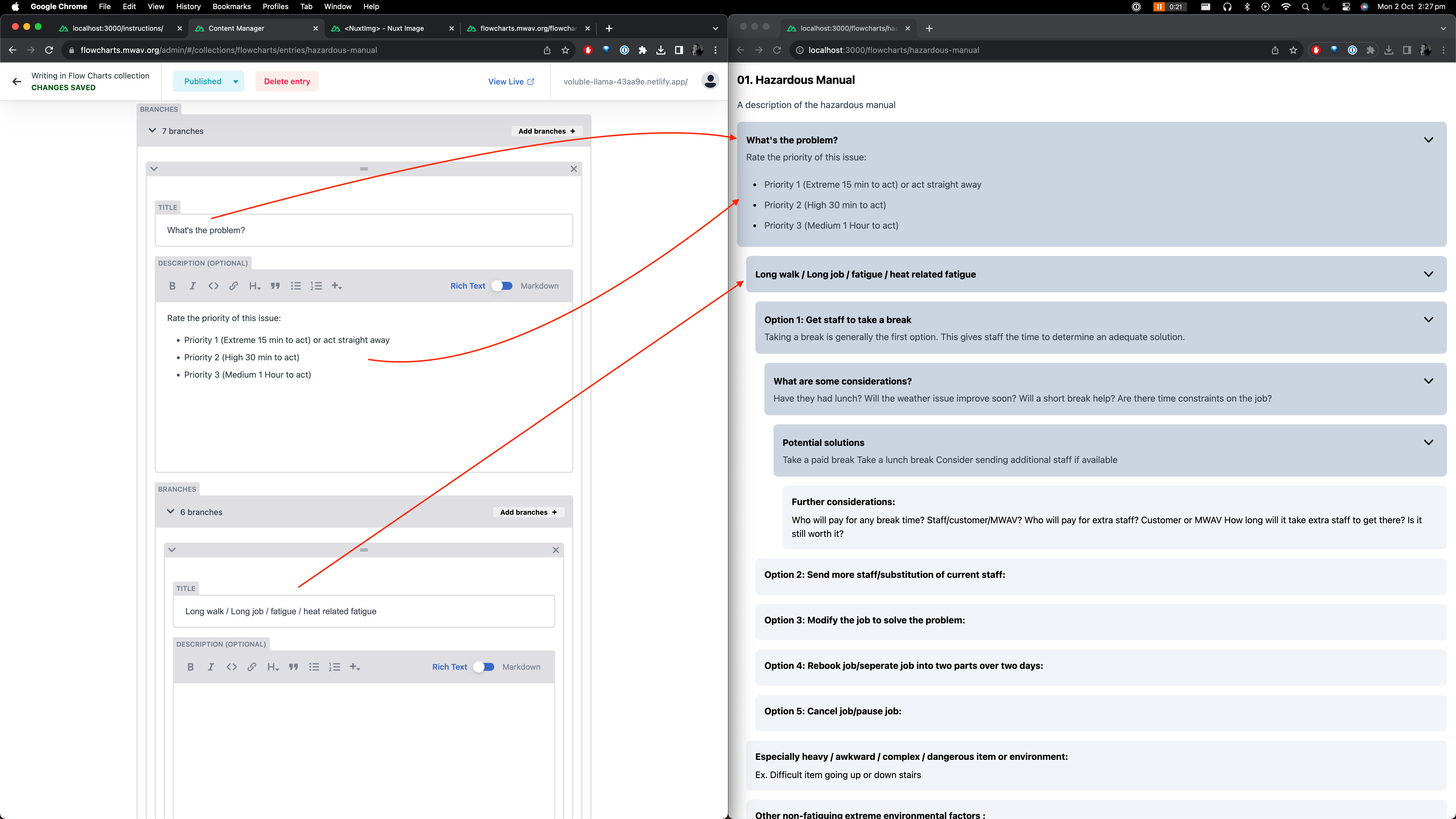The image size is (1456, 819).
Task: Click numbered list icon in second editor
Action: 334,667
